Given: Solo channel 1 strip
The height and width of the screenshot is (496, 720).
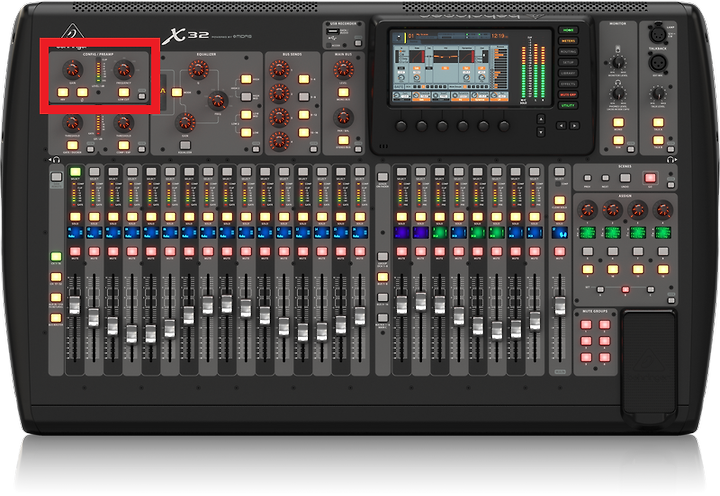Looking at the screenshot, I should 75,217.
